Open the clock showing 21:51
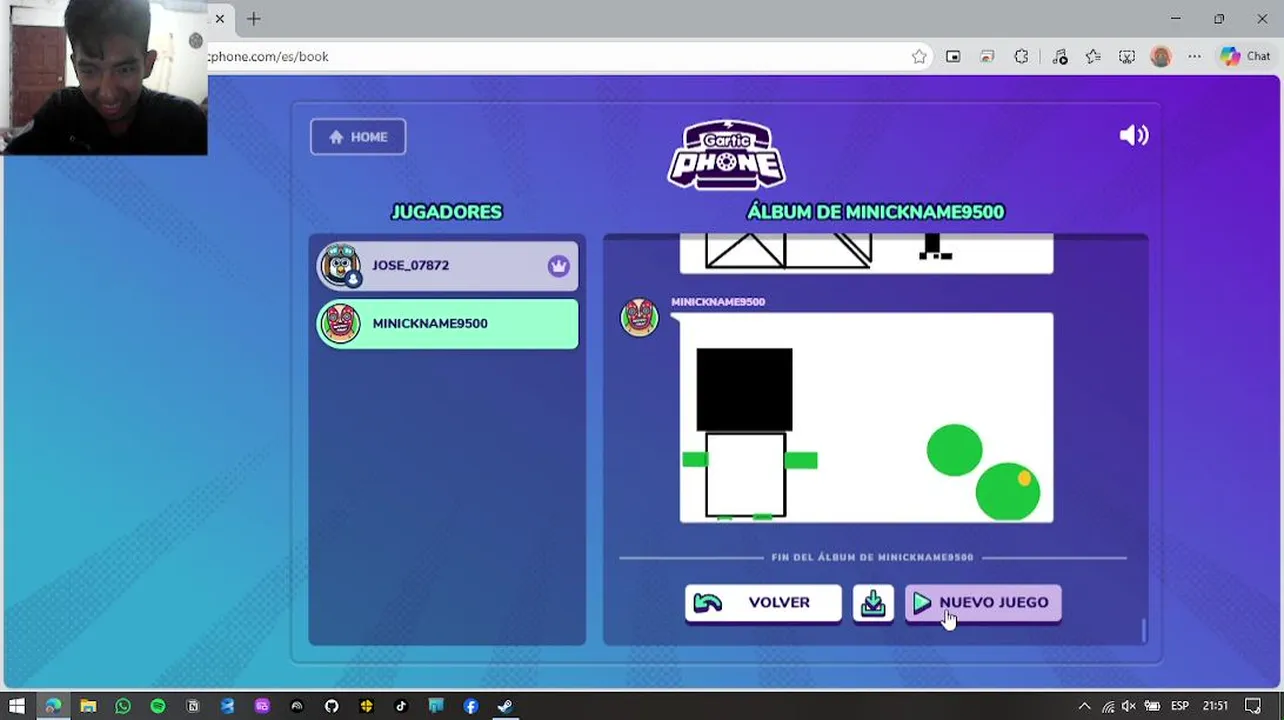 [1215, 706]
